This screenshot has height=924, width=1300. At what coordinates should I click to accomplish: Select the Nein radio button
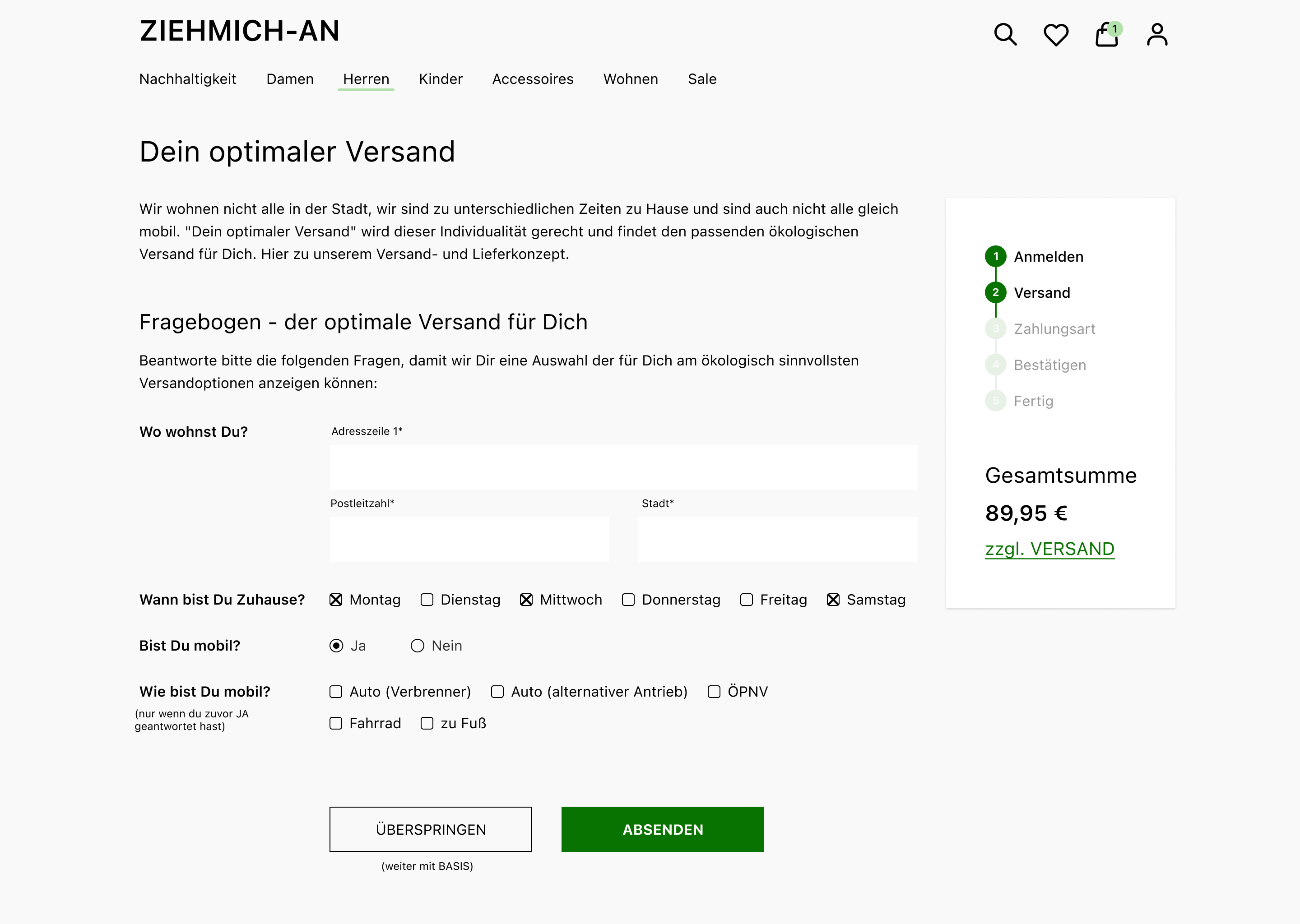(x=418, y=646)
